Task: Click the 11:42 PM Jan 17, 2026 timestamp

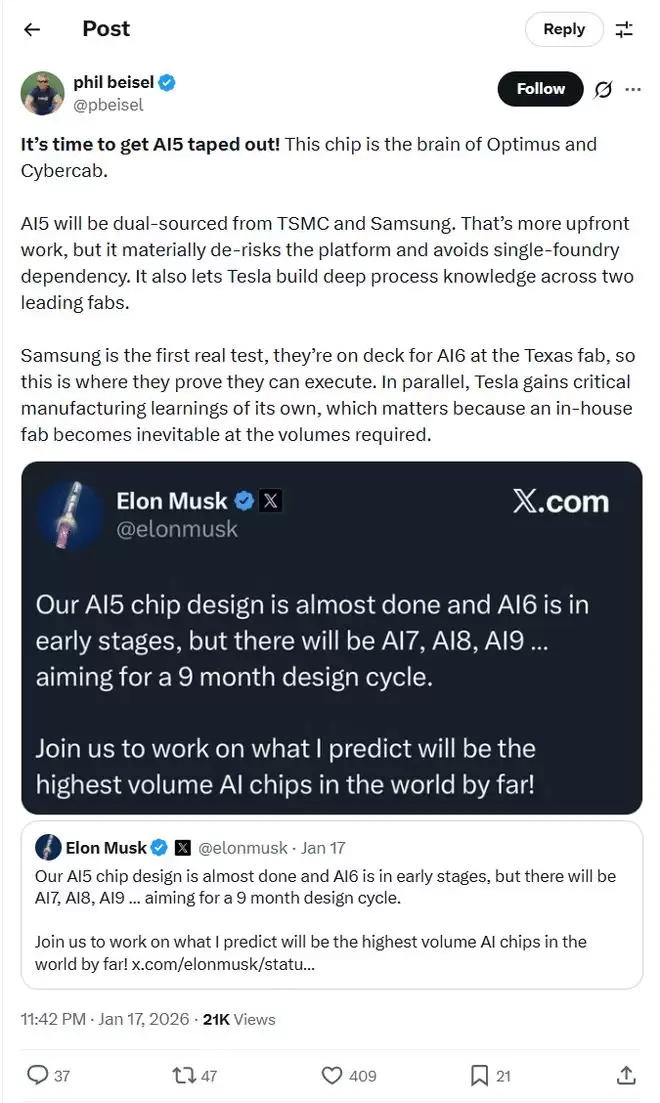Action: (x=105, y=1019)
